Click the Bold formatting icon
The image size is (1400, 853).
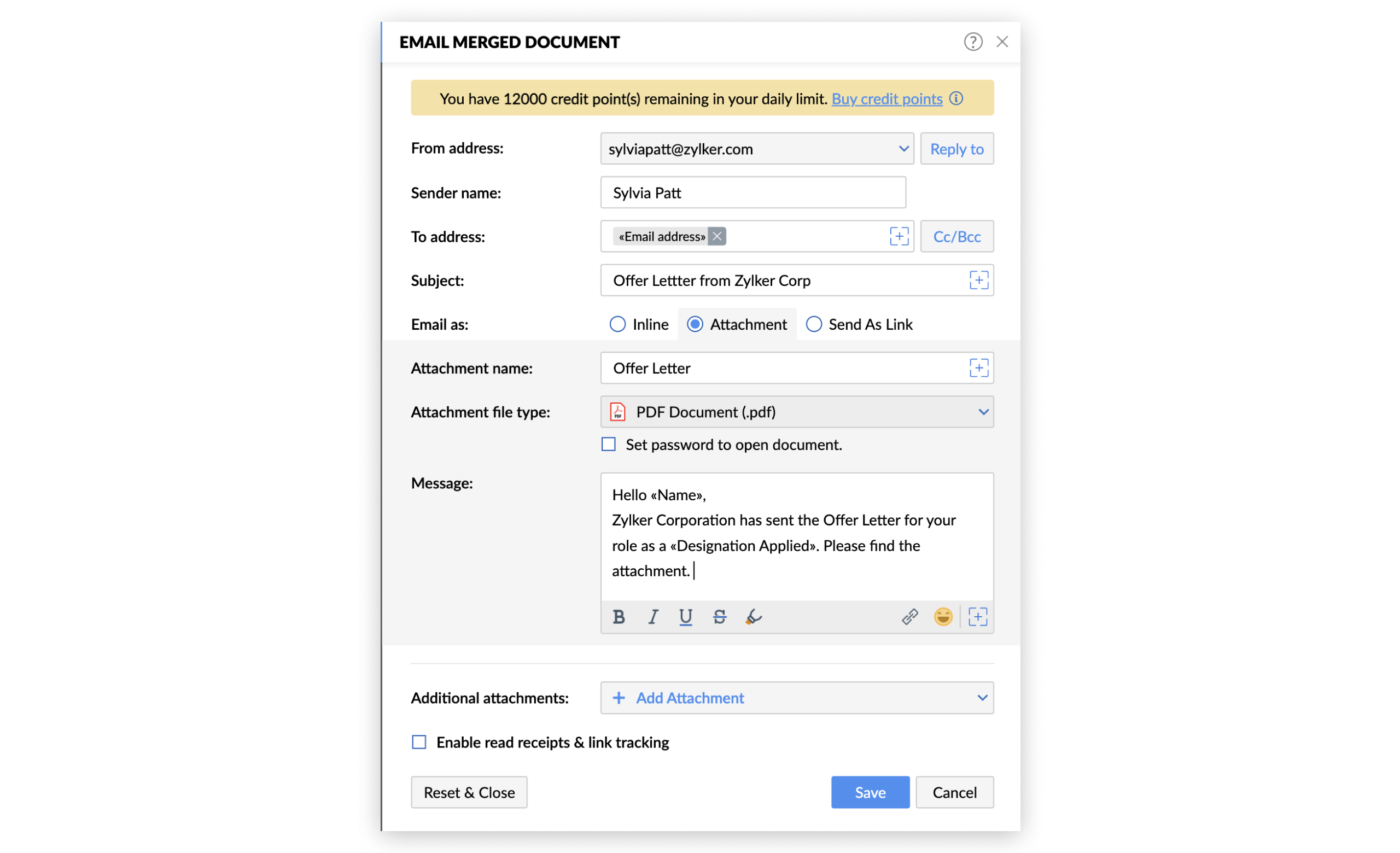[x=619, y=617]
